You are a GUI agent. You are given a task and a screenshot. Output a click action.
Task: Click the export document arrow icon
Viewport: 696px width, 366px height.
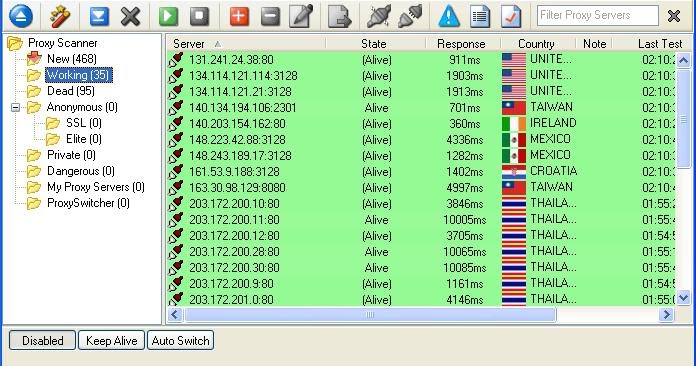(x=340, y=16)
